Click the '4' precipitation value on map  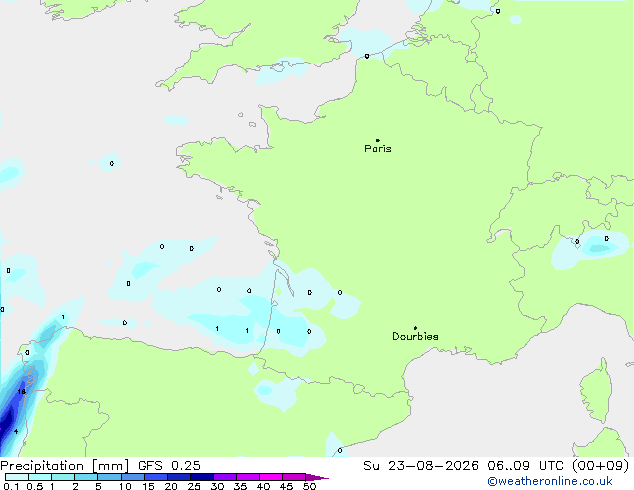click(16, 431)
